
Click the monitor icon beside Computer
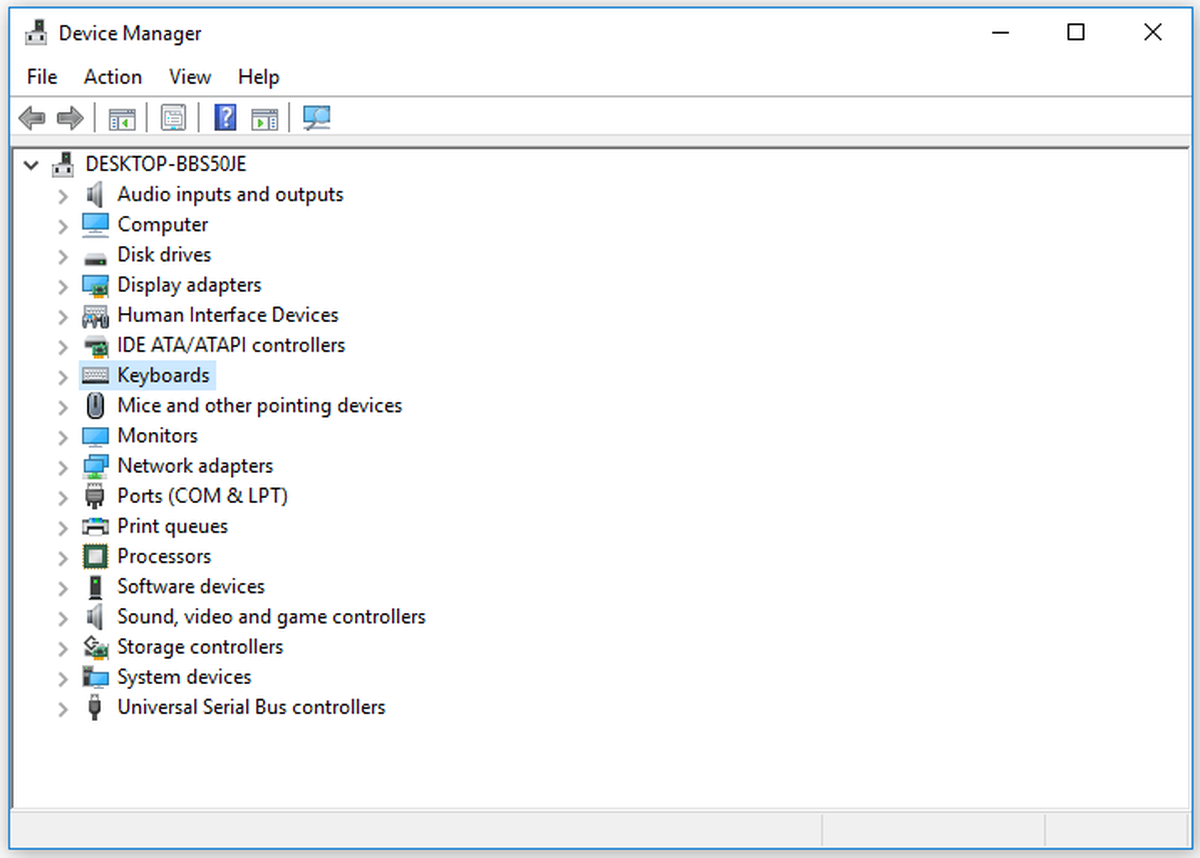[95, 224]
